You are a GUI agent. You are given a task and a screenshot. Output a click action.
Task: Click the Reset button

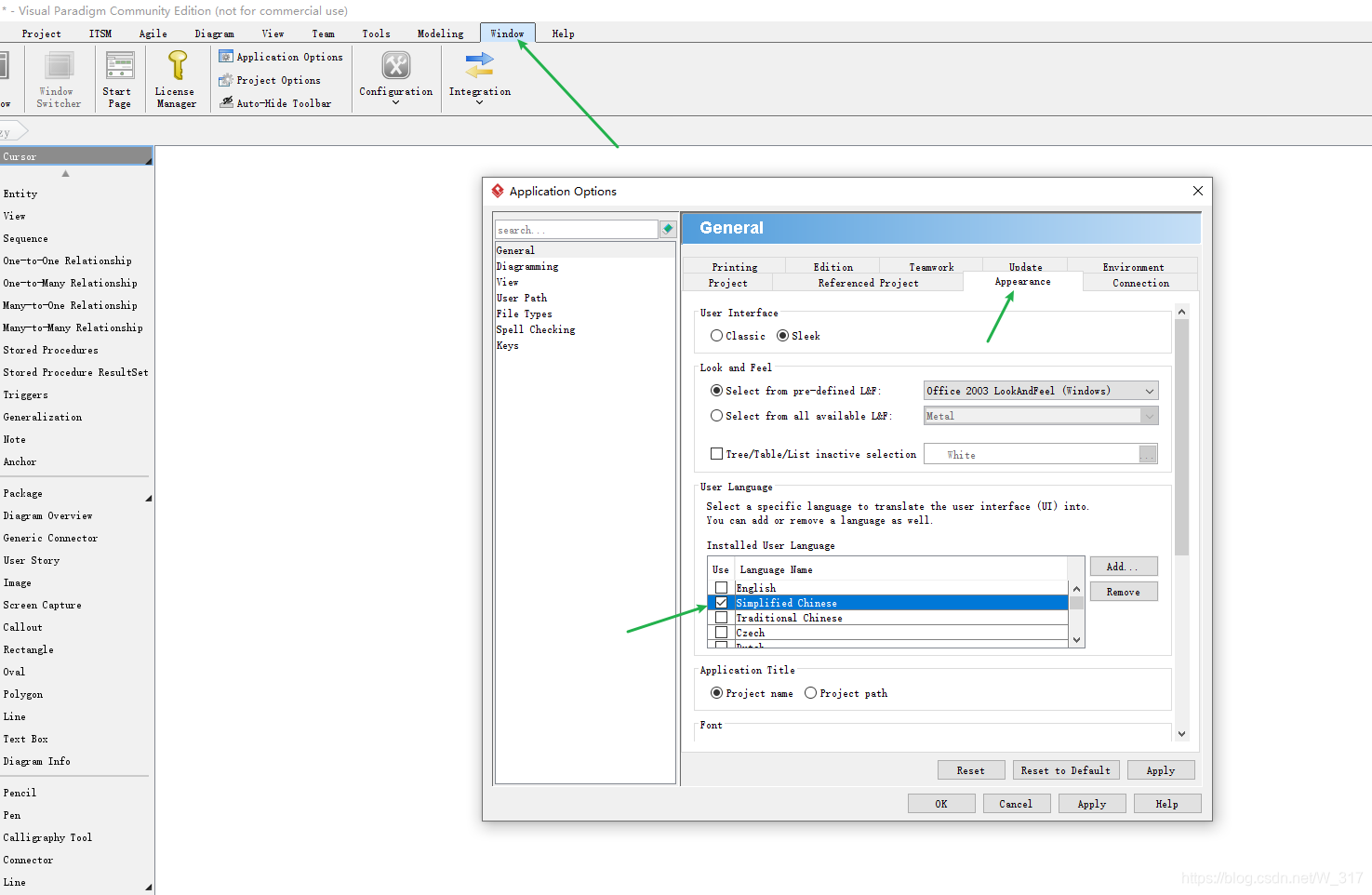point(971,770)
